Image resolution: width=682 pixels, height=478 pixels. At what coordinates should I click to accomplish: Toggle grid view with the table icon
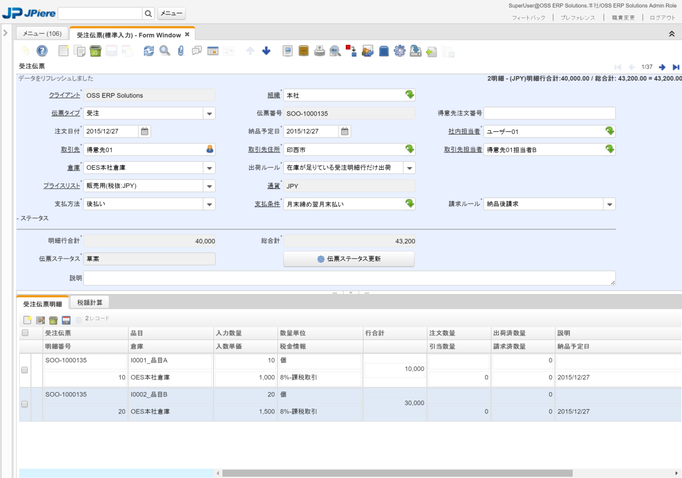click(x=213, y=51)
